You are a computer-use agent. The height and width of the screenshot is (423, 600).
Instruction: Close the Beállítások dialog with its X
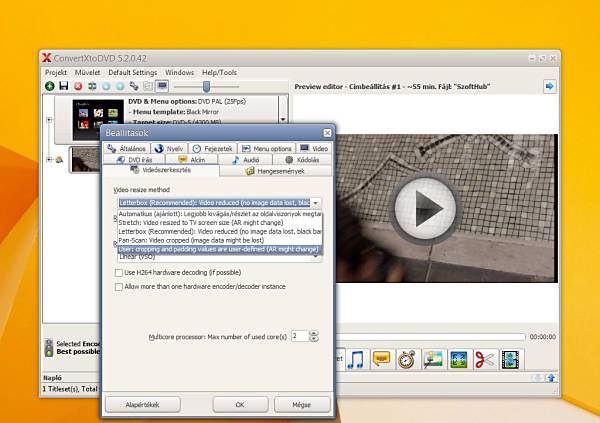327,133
